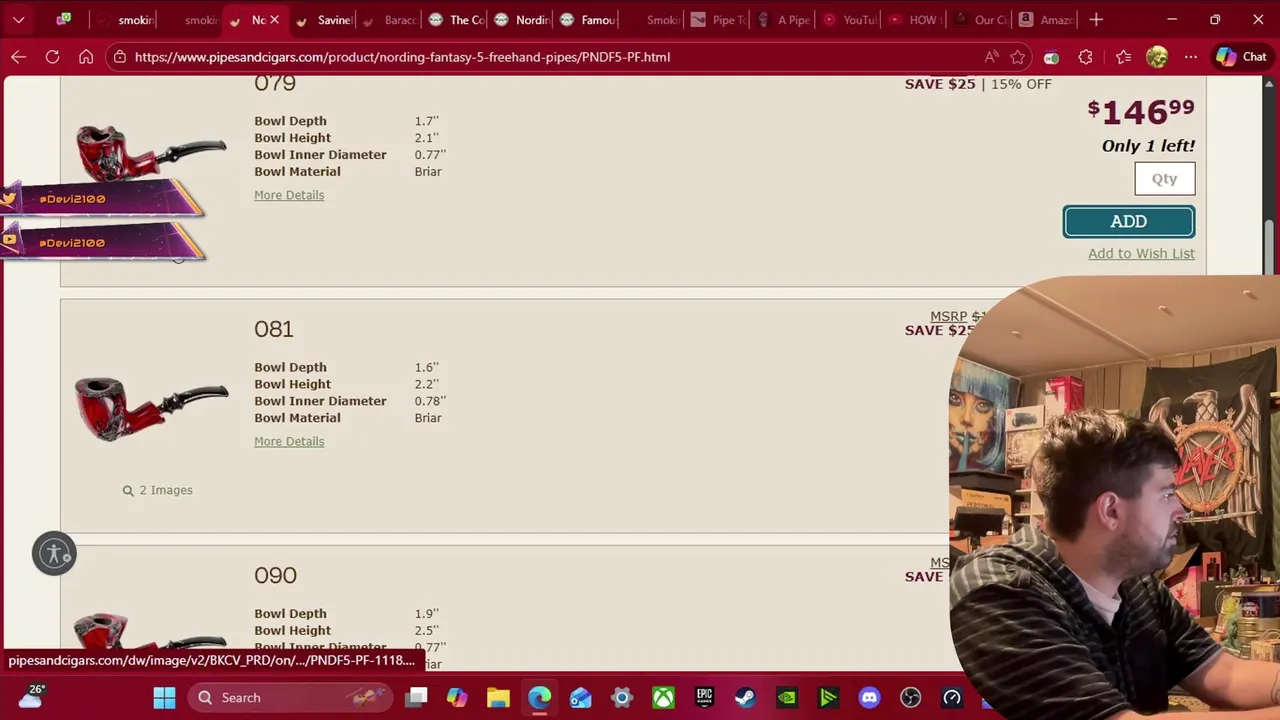Click the magnifier icon beside 2 Images
Screen dimensions: 1280x720
128,491
